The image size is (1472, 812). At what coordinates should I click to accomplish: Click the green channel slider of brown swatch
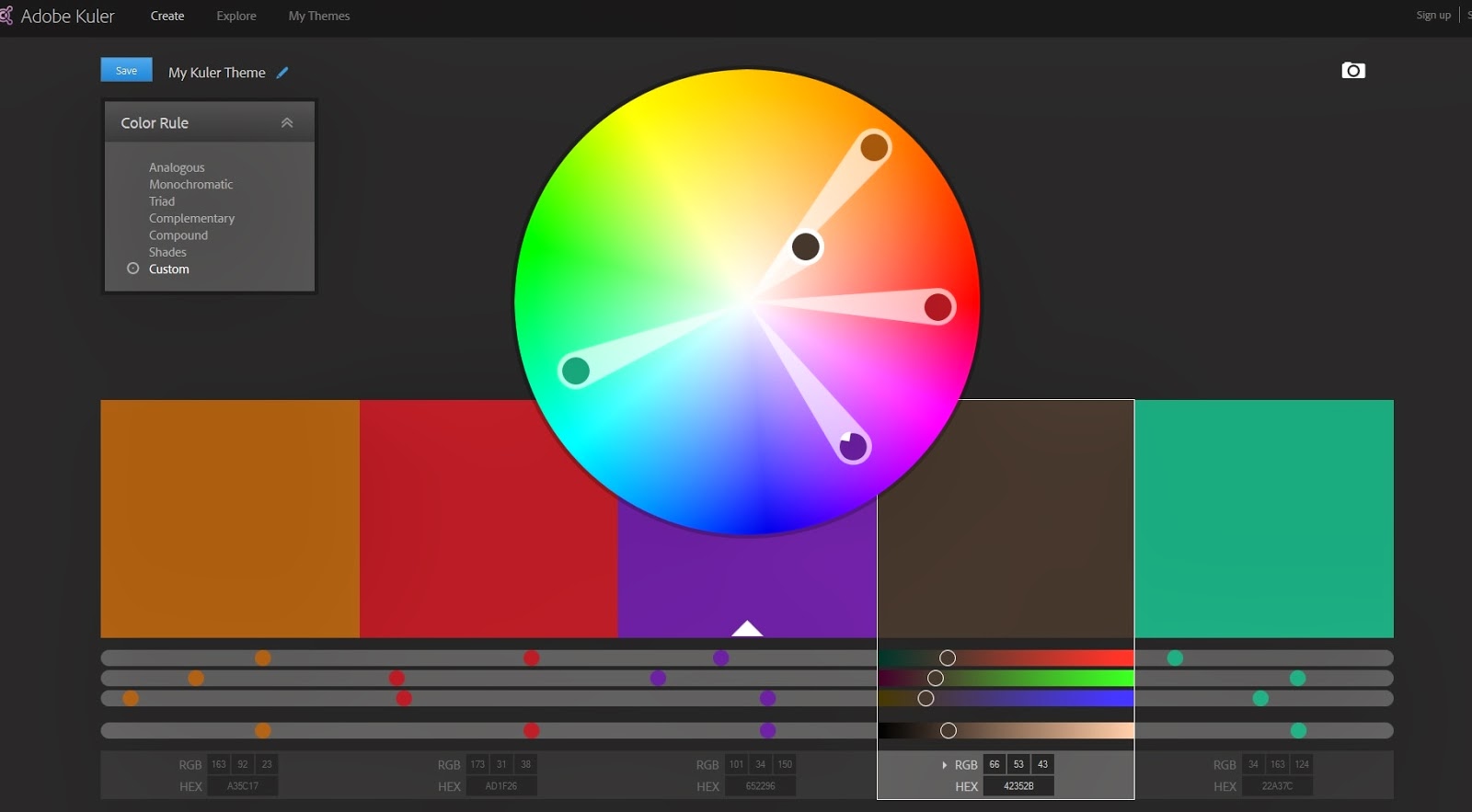pos(1006,678)
